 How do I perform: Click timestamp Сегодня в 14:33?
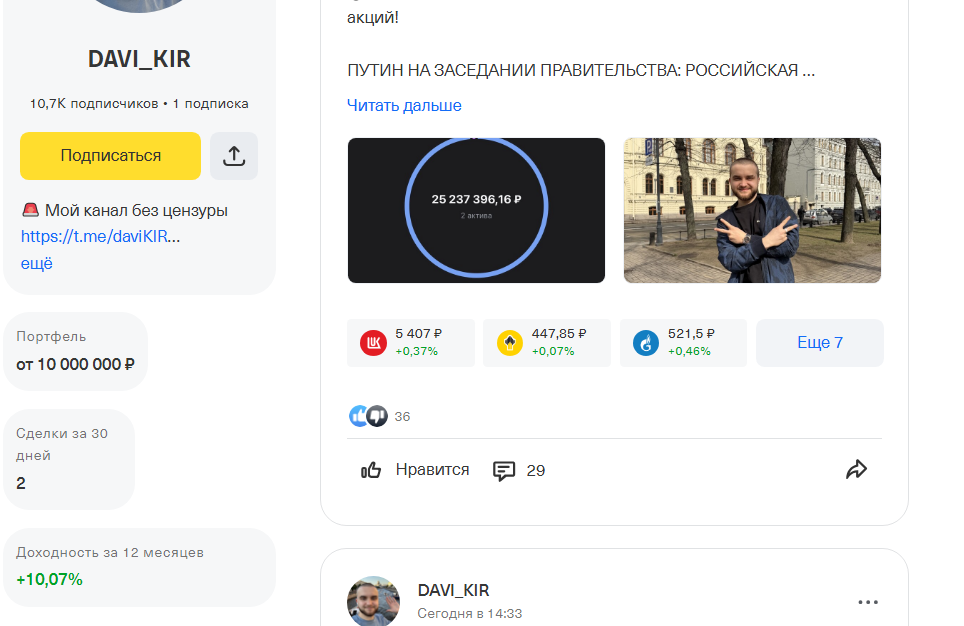pyautogui.click(x=470, y=614)
